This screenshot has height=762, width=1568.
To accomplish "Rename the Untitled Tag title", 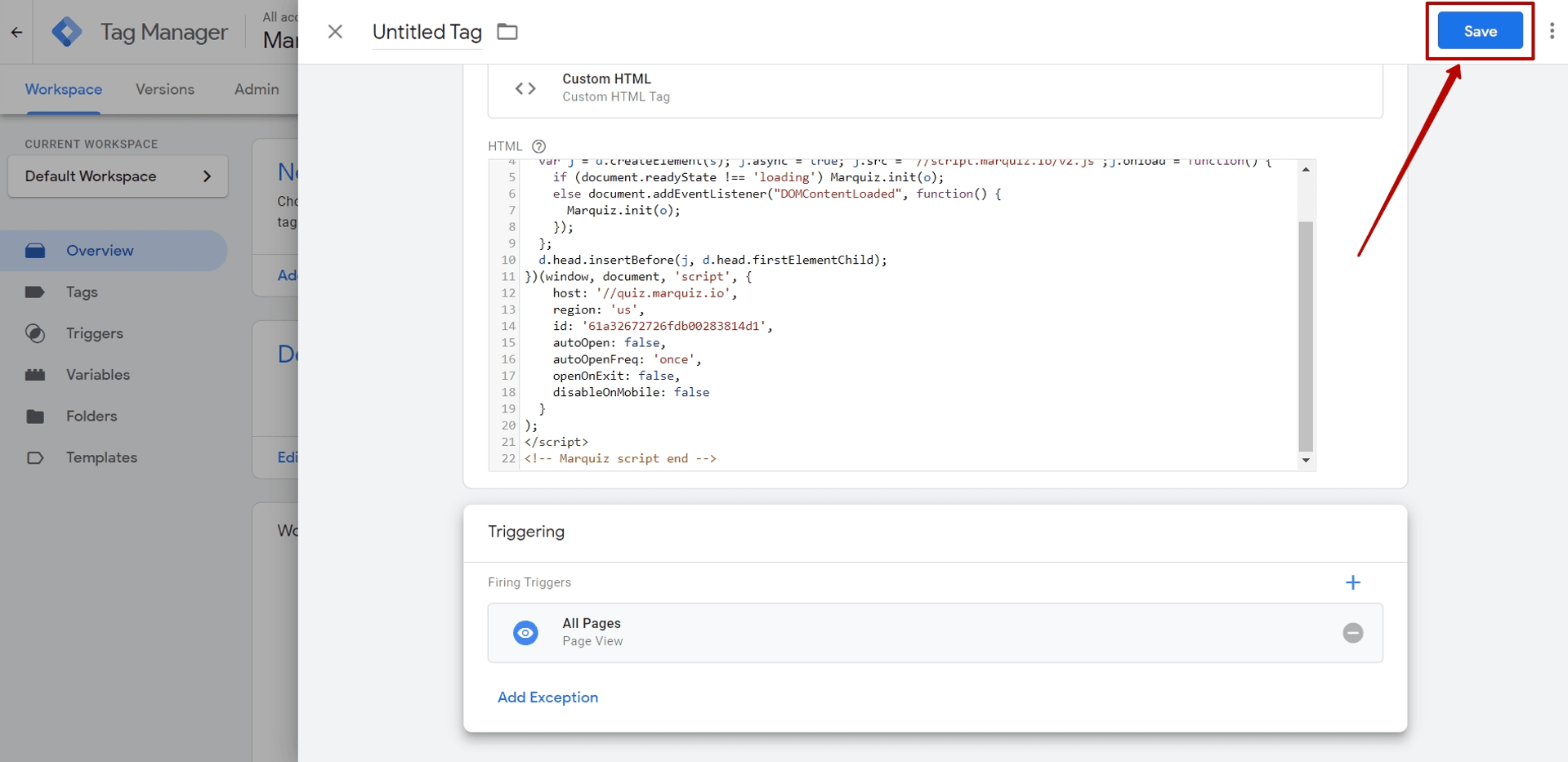I will [x=427, y=32].
